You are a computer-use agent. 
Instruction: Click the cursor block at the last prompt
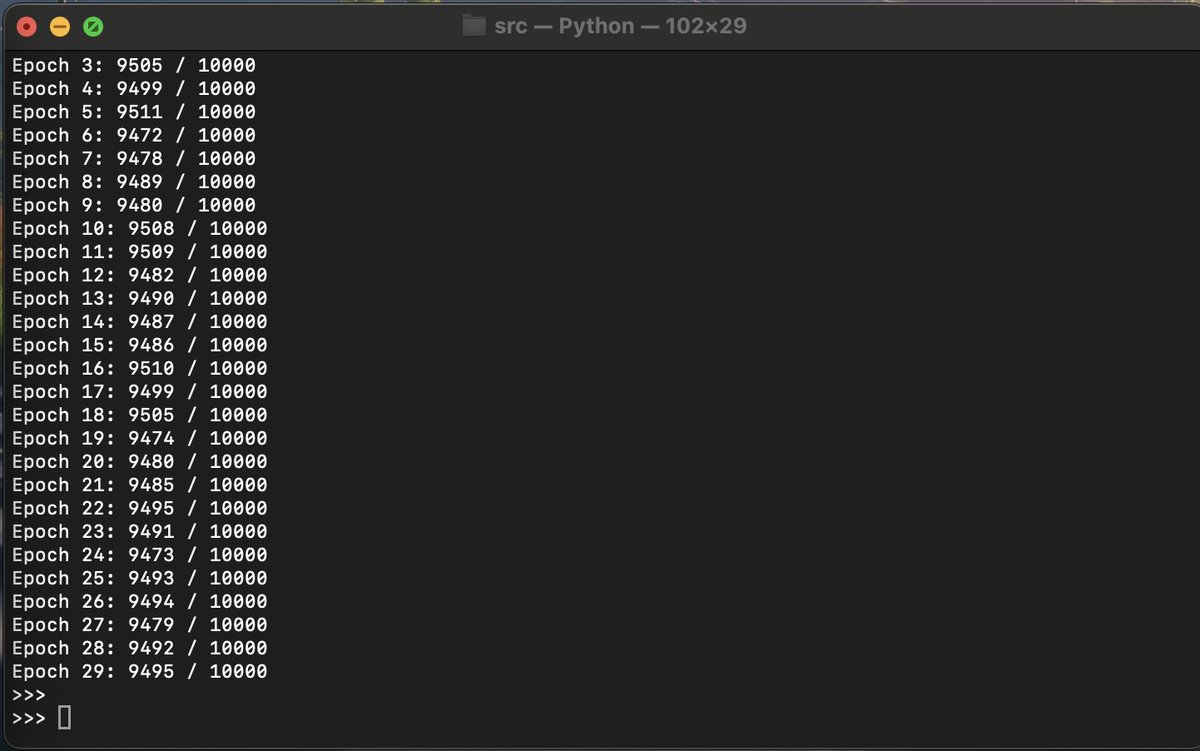click(65, 718)
